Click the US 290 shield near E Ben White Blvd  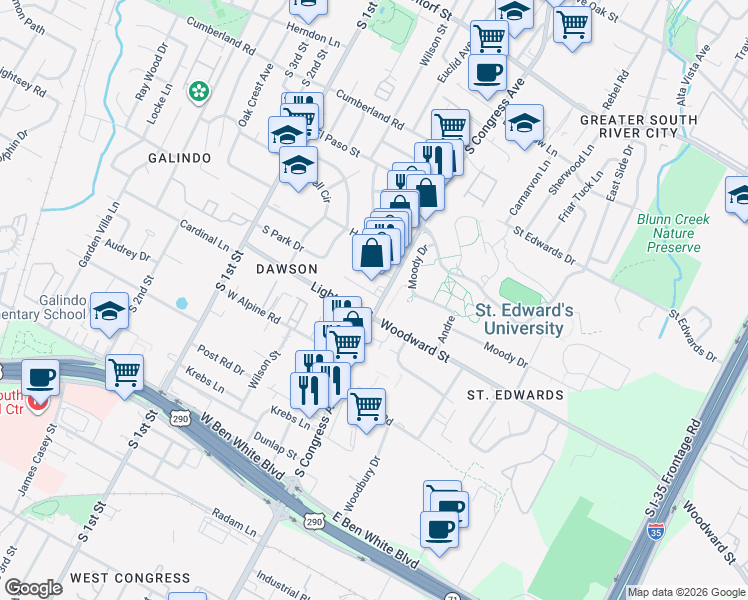(x=315, y=522)
